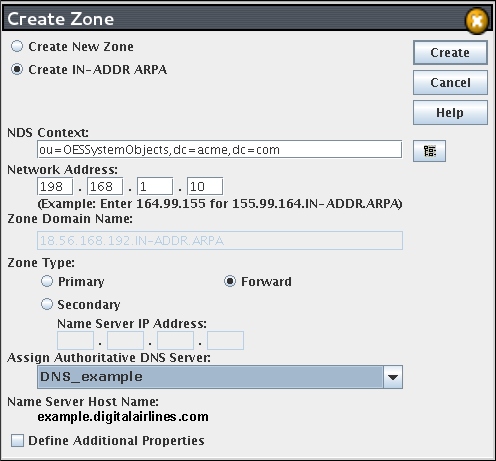Click the example.digitalairlines.com host name text
This screenshot has height=461, width=496.
123,417
